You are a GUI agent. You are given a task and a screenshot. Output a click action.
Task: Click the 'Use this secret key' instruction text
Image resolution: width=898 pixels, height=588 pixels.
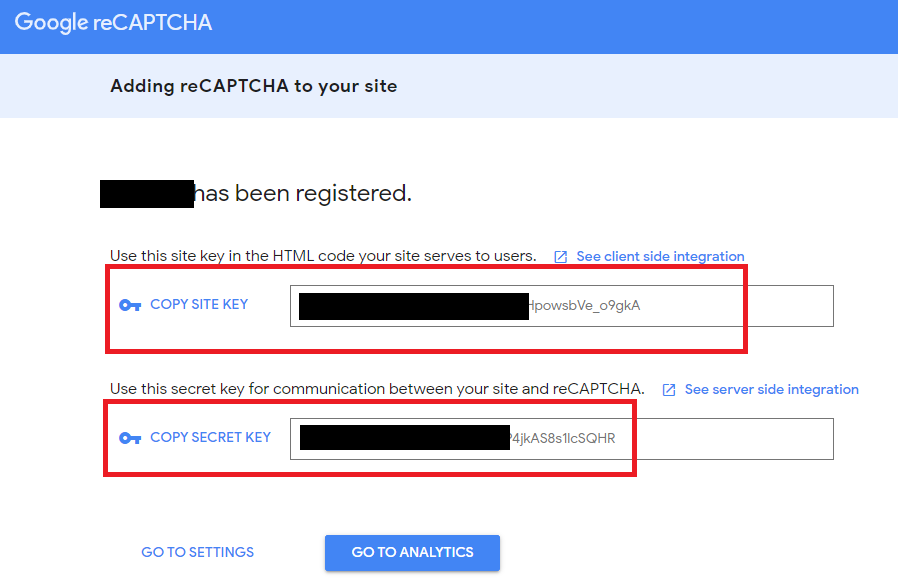(x=377, y=390)
